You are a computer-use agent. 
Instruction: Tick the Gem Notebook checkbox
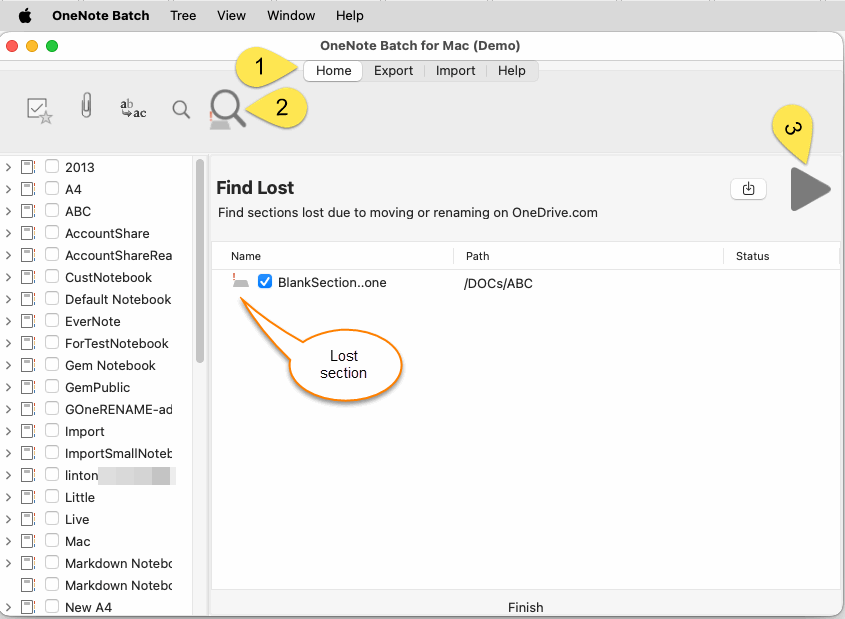click(x=52, y=365)
